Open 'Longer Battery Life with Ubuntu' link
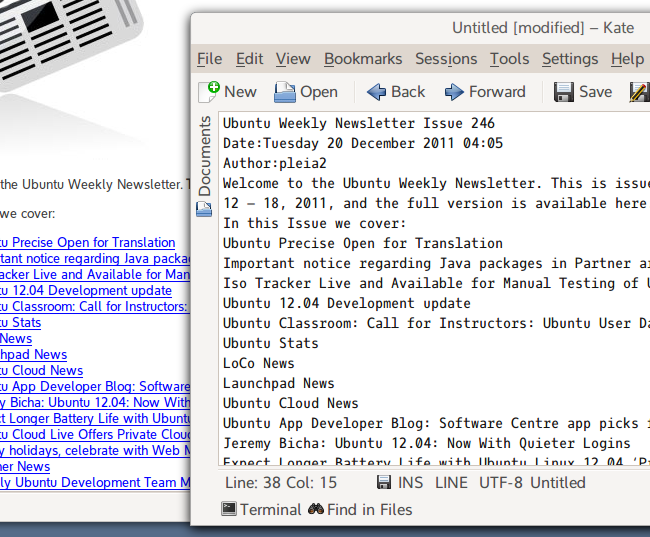 (x=95, y=418)
